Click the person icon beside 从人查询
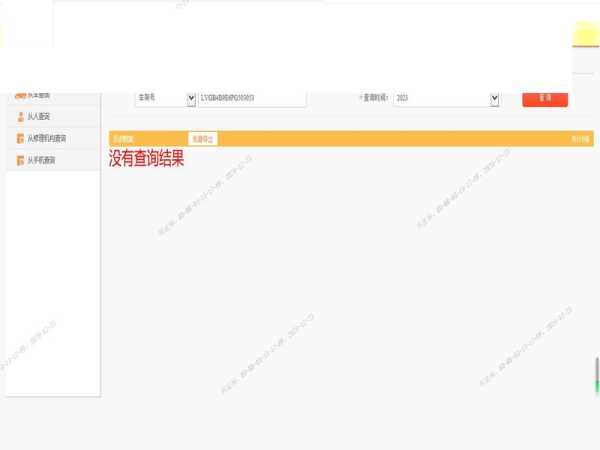Image resolution: width=600 pixels, height=450 pixels. point(20,117)
